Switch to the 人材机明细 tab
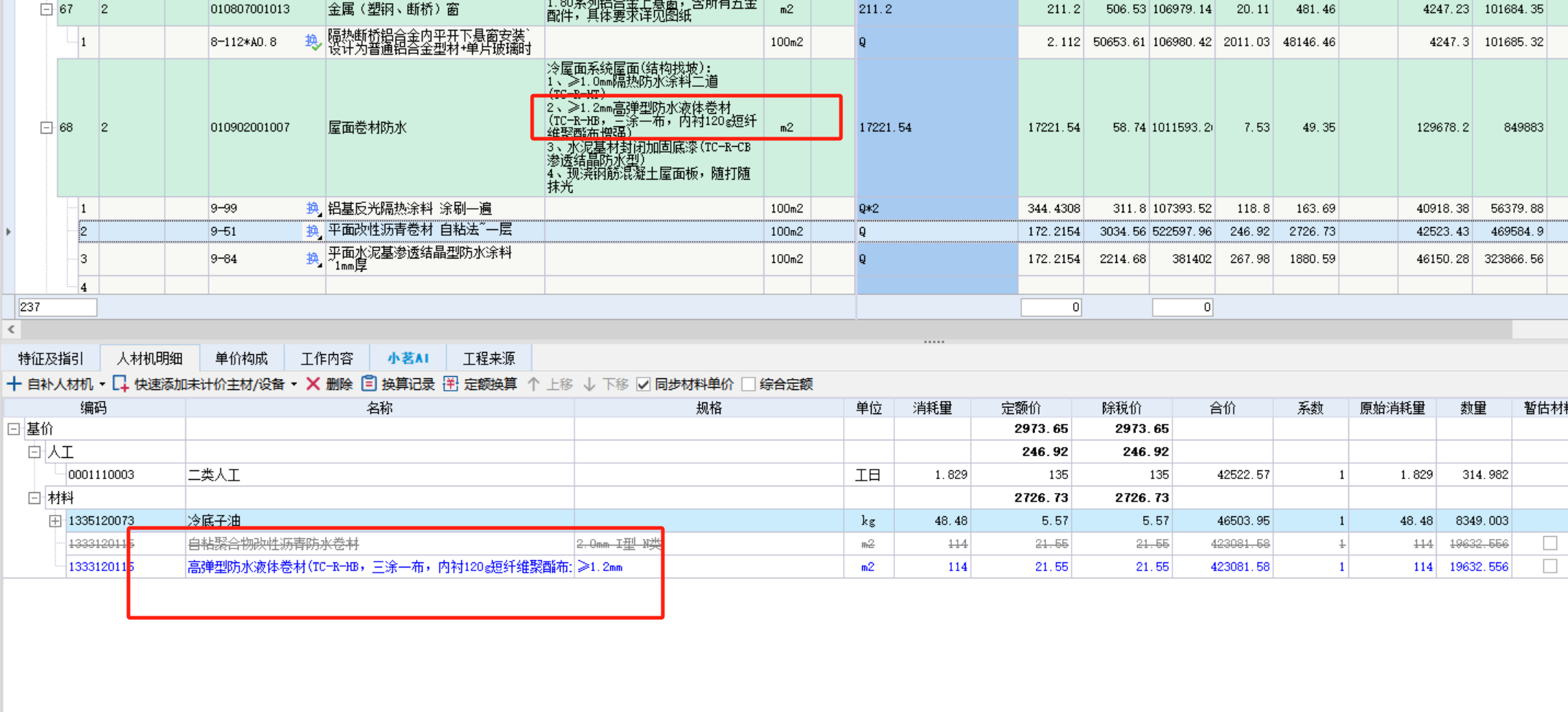Viewport: 1568px width, 712px height. click(149, 359)
